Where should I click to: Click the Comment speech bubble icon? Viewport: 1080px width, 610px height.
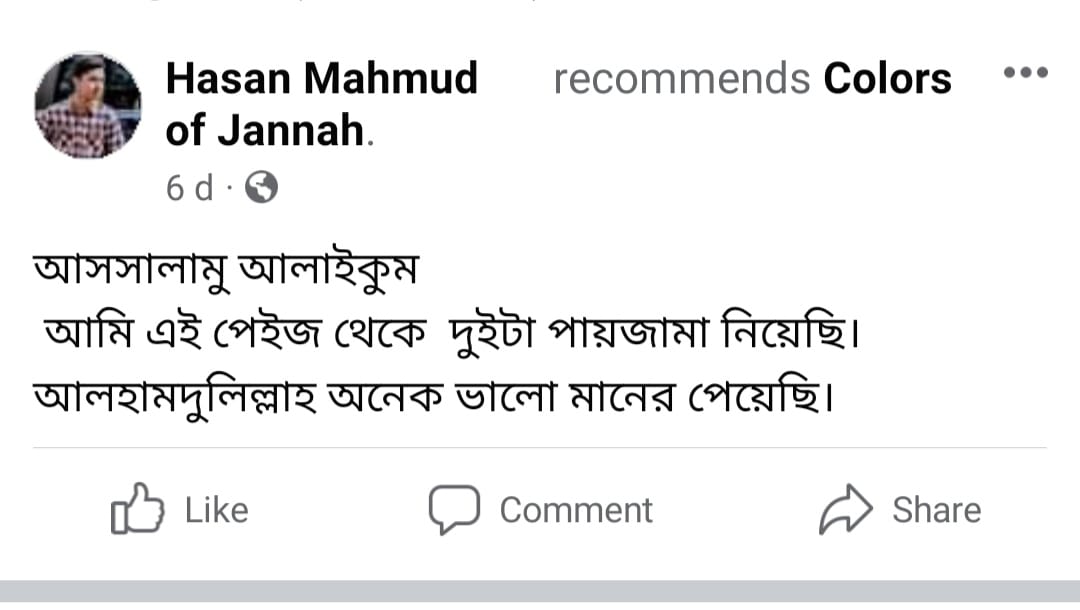click(x=454, y=508)
